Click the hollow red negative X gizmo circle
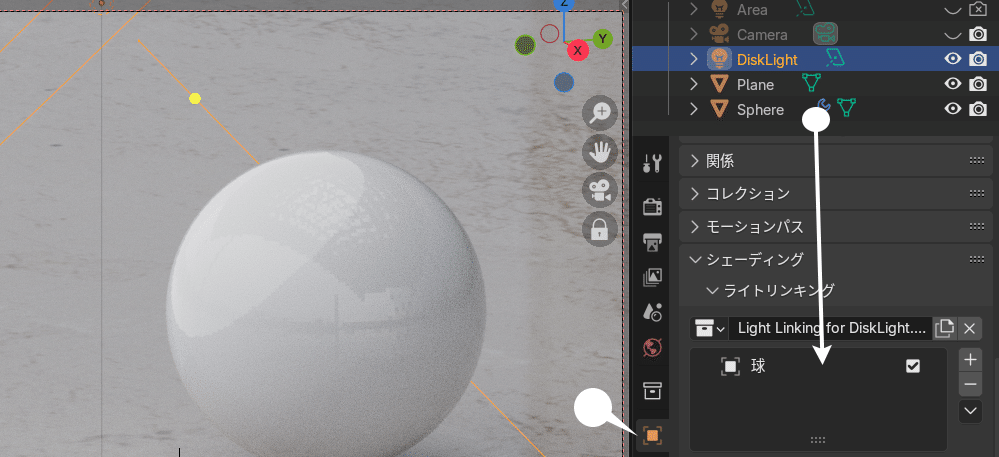This screenshot has width=999, height=457. pos(550,34)
